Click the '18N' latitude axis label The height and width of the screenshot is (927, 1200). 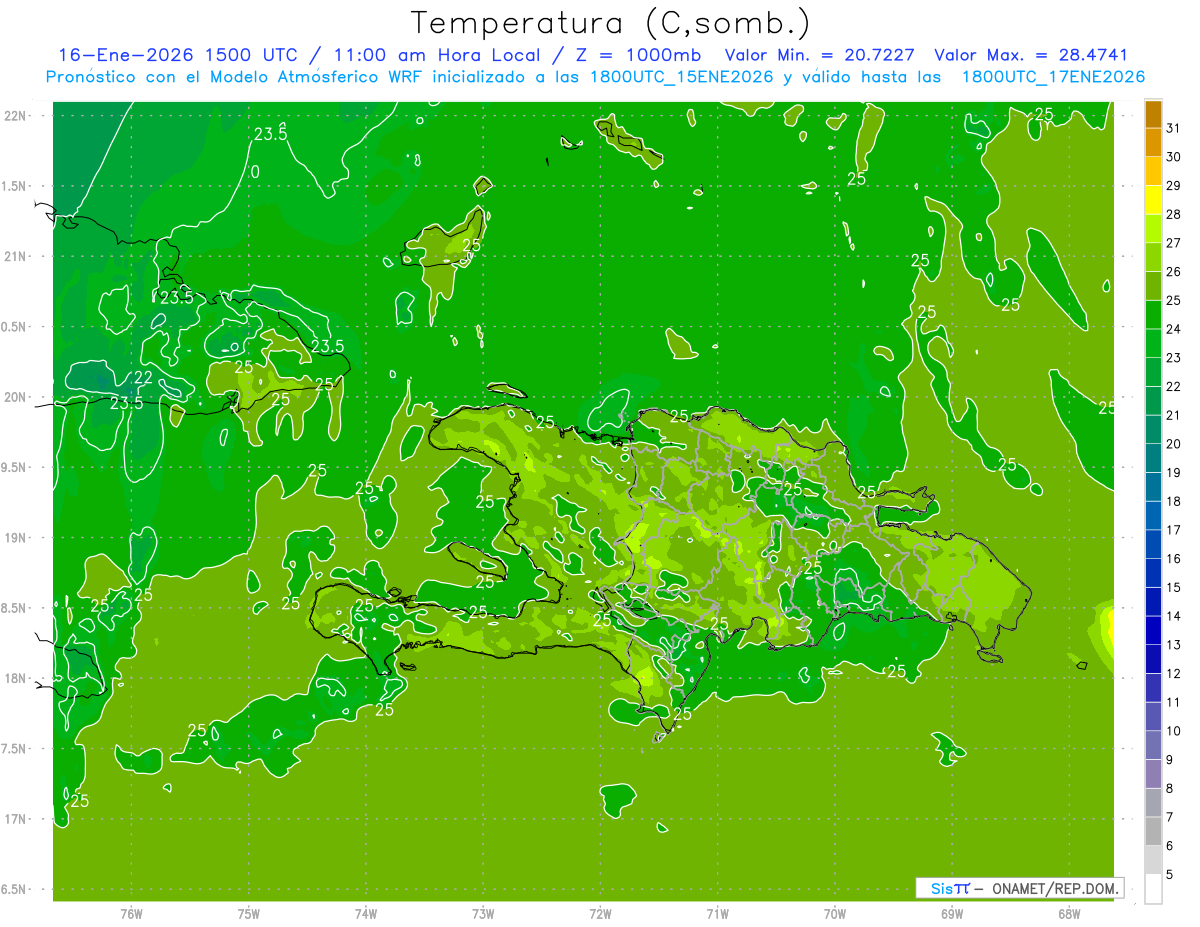coord(15,678)
